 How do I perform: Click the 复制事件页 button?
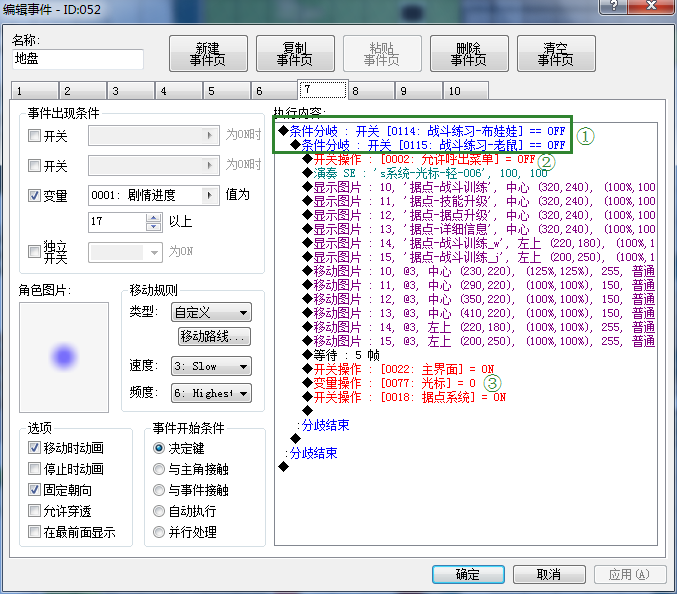295,54
